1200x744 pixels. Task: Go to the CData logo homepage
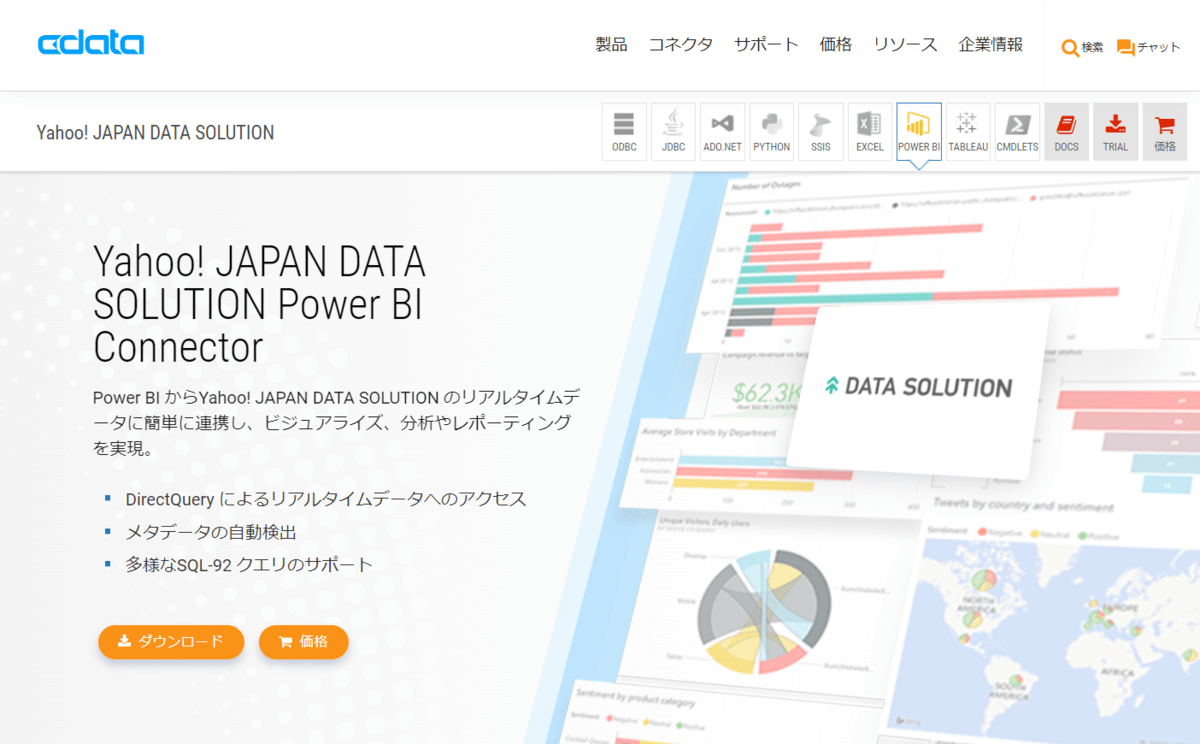91,44
